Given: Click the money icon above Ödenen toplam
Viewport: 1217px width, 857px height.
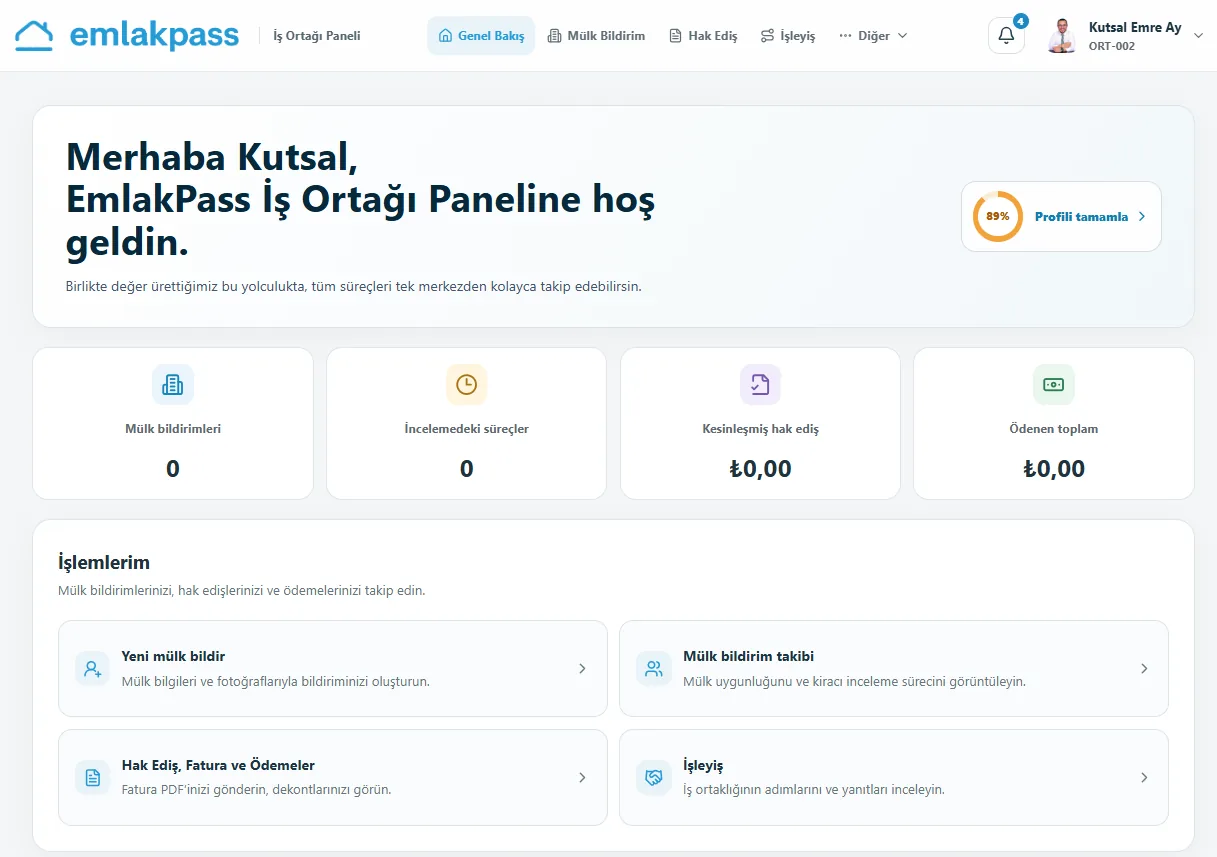Looking at the screenshot, I should [1053, 384].
